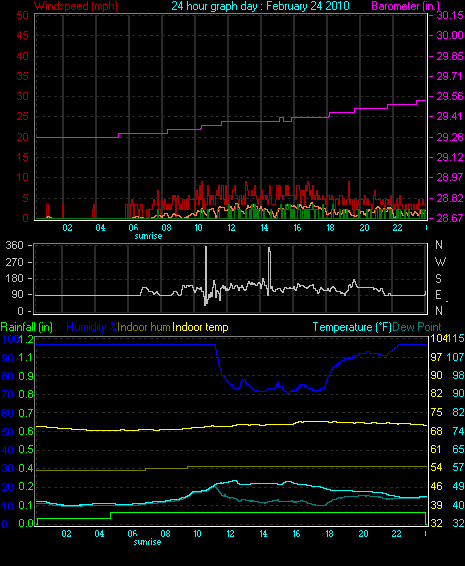465x566 pixels.
Task: Click the 40 mph windspeed scale value
Action: [x=22, y=56]
